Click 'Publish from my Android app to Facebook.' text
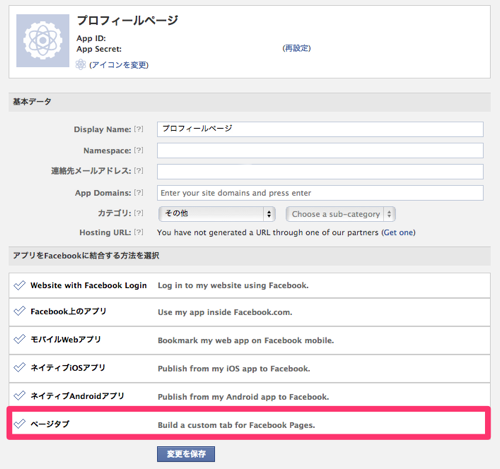The width and height of the screenshot is (500, 469). click(243, 397)
